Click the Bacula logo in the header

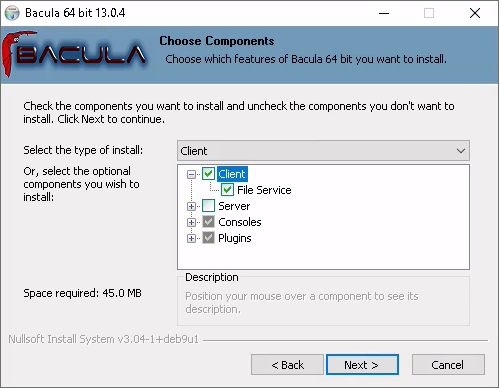click(74, 54)
